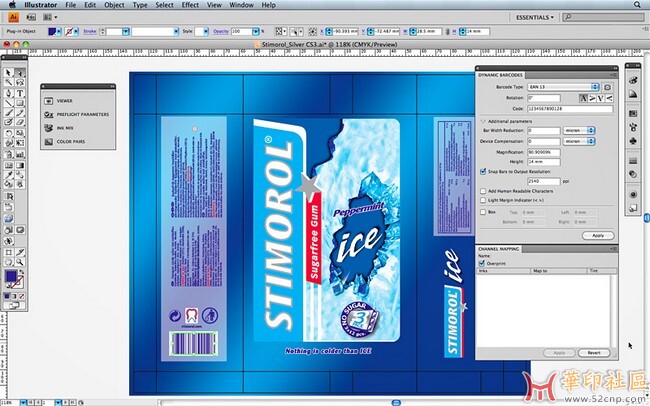The image size is (650, 406).
Task: Open the Window menu
Action: (241, 5)
